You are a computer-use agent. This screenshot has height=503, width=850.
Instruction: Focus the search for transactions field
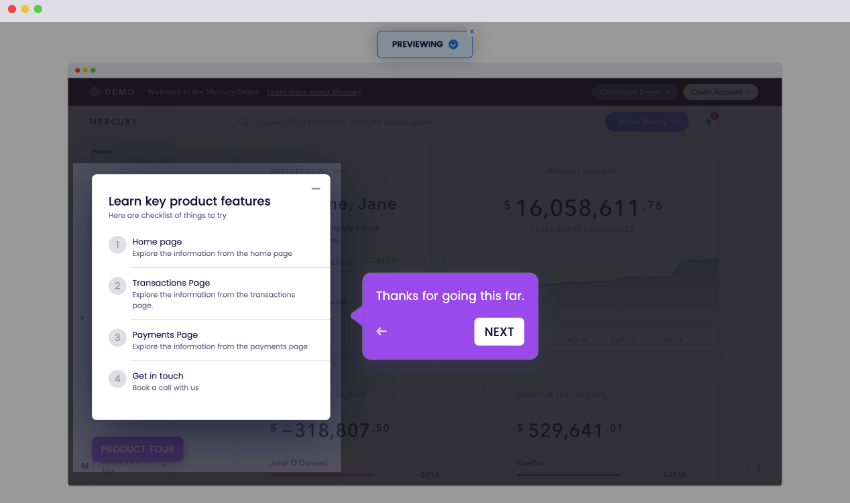[x=355, y=122]
